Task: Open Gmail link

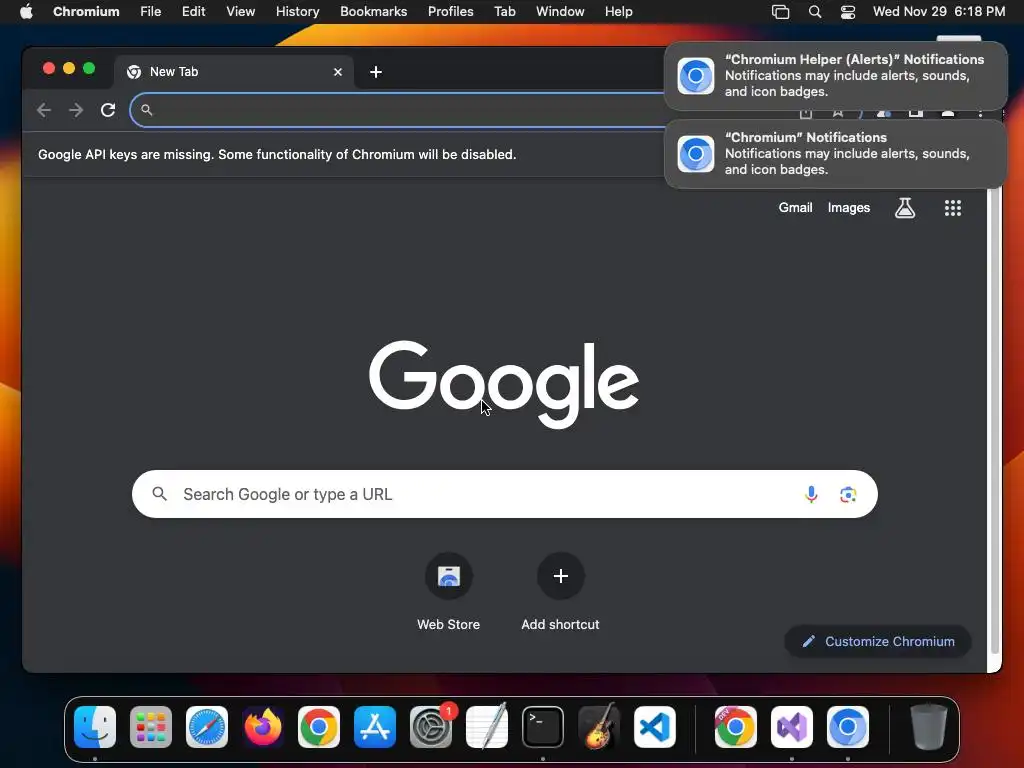Action: coord(795,208)
